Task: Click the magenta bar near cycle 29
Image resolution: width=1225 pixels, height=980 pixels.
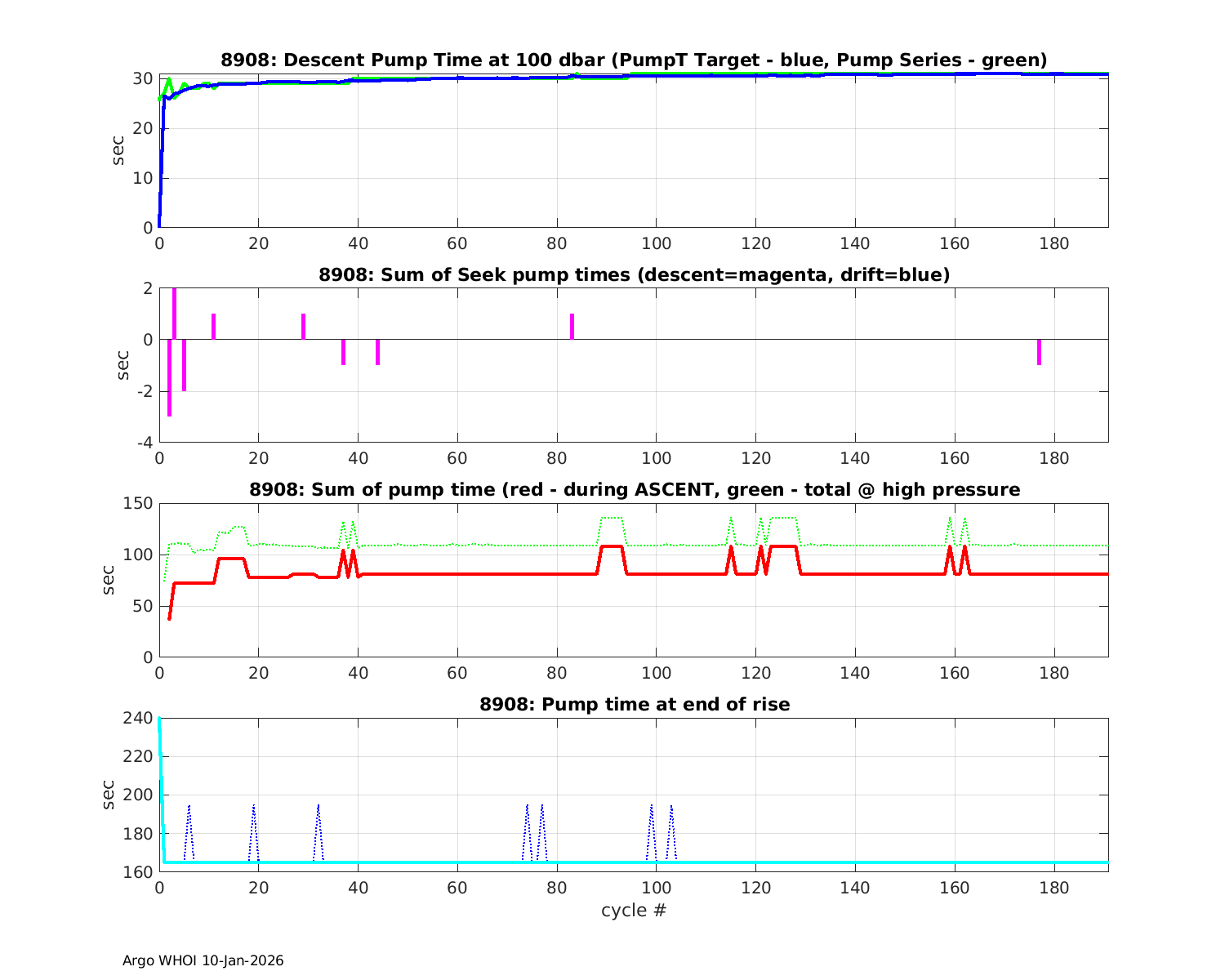Action: (303, 326)
